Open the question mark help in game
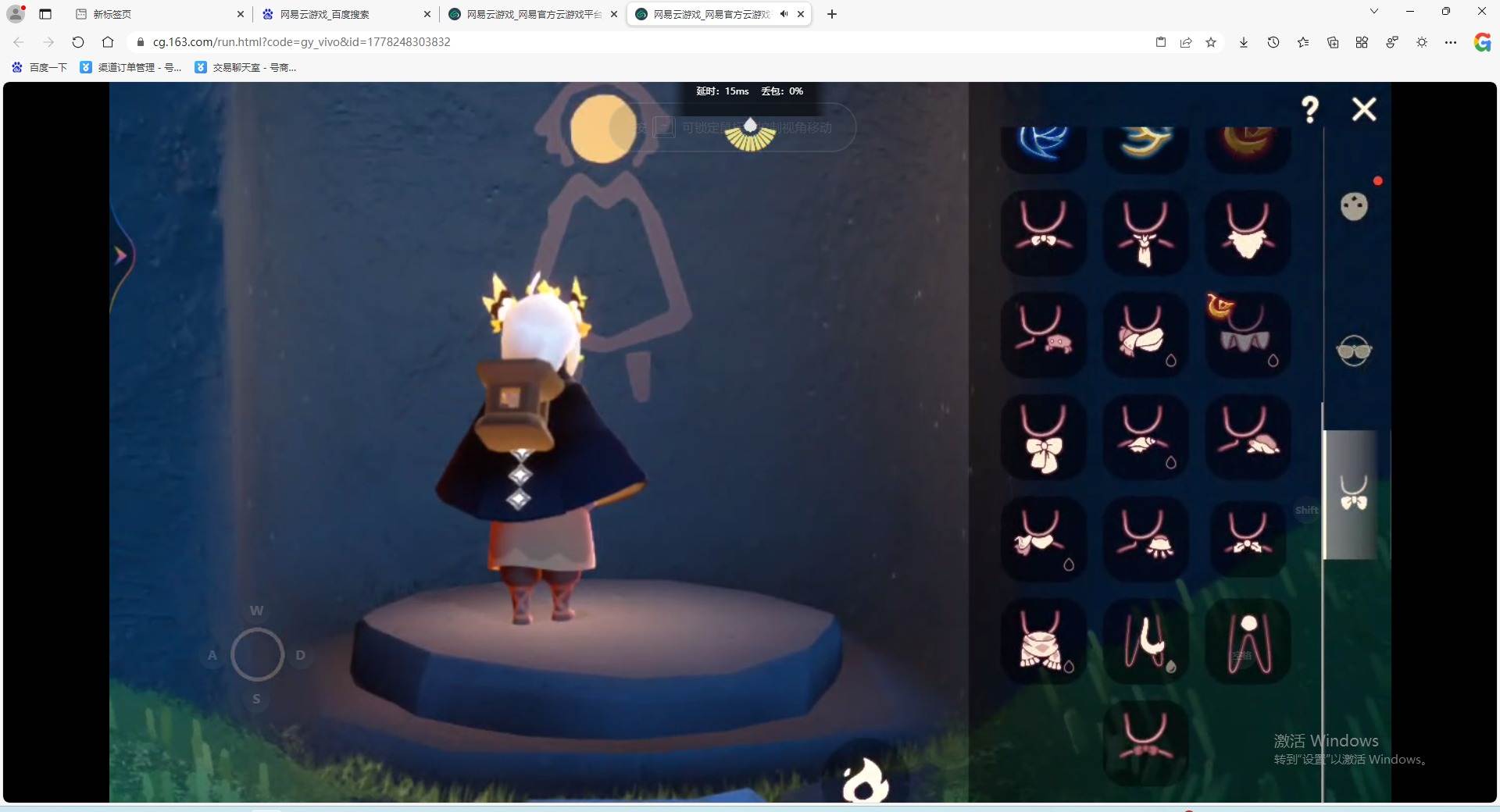Screen dimensions: 1500x812 coord(1310,109)
